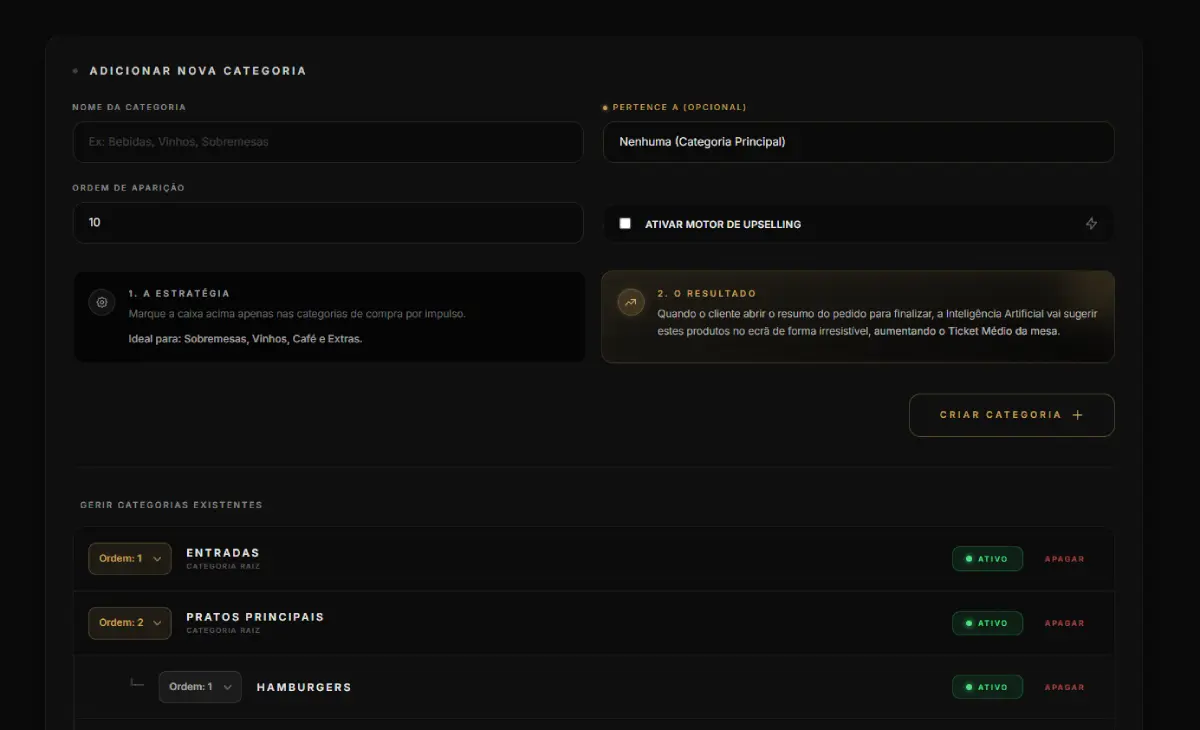Toggle the Ativo status for Hamburgers
Image resolution: width=1200 pixels, height=730 pixels.
(x=987, y=687)
